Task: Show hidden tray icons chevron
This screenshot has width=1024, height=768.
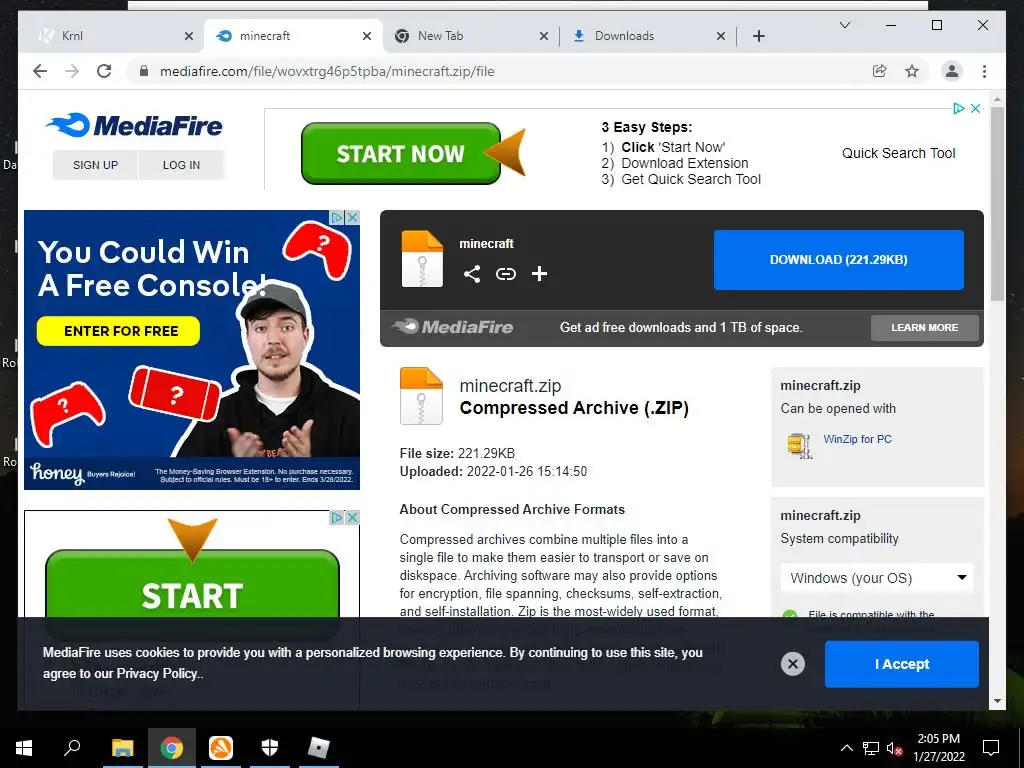Action: (x=846, y=748)
